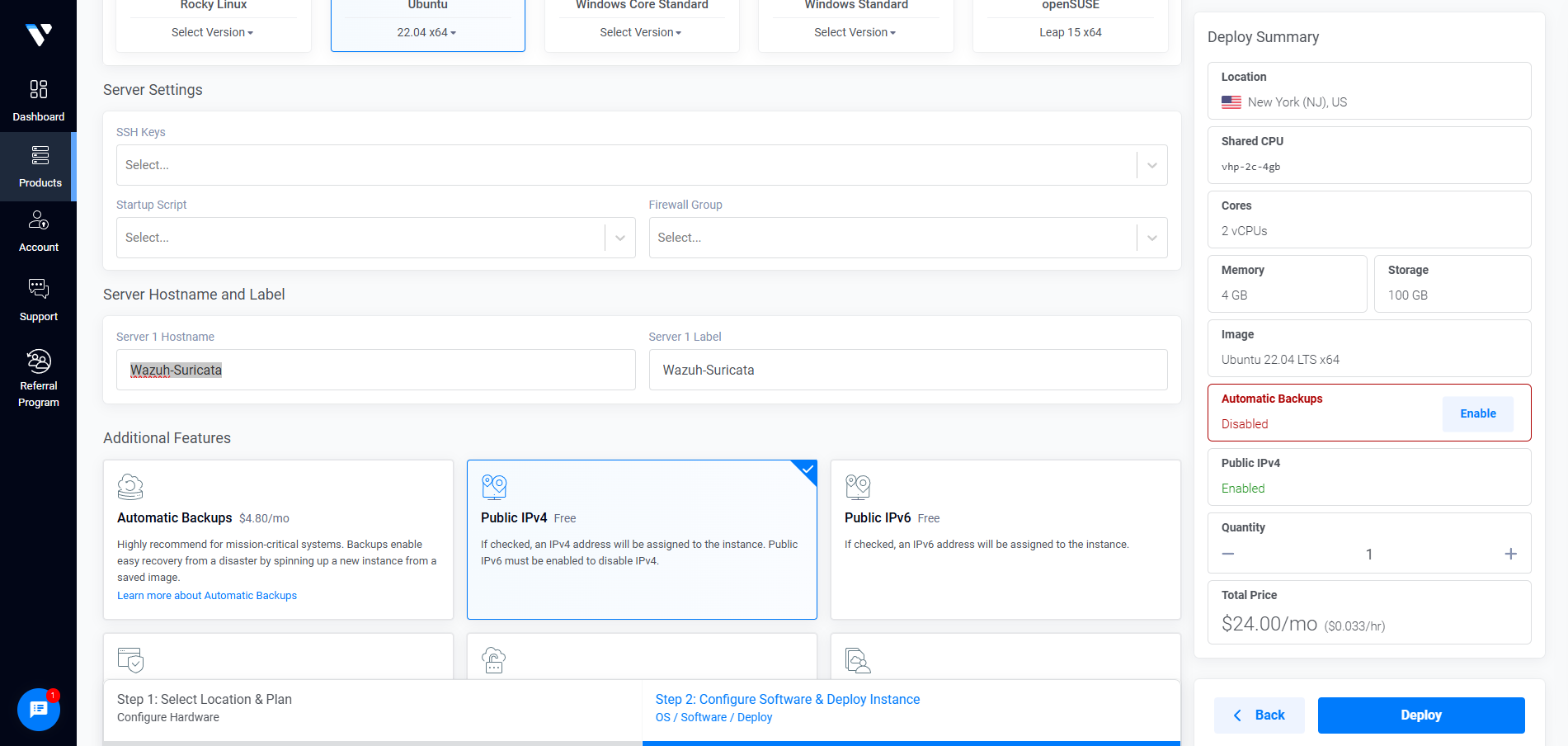Click the Automatic Backups cloud icon
The image size is (1568, 746).
pos(130,487)
